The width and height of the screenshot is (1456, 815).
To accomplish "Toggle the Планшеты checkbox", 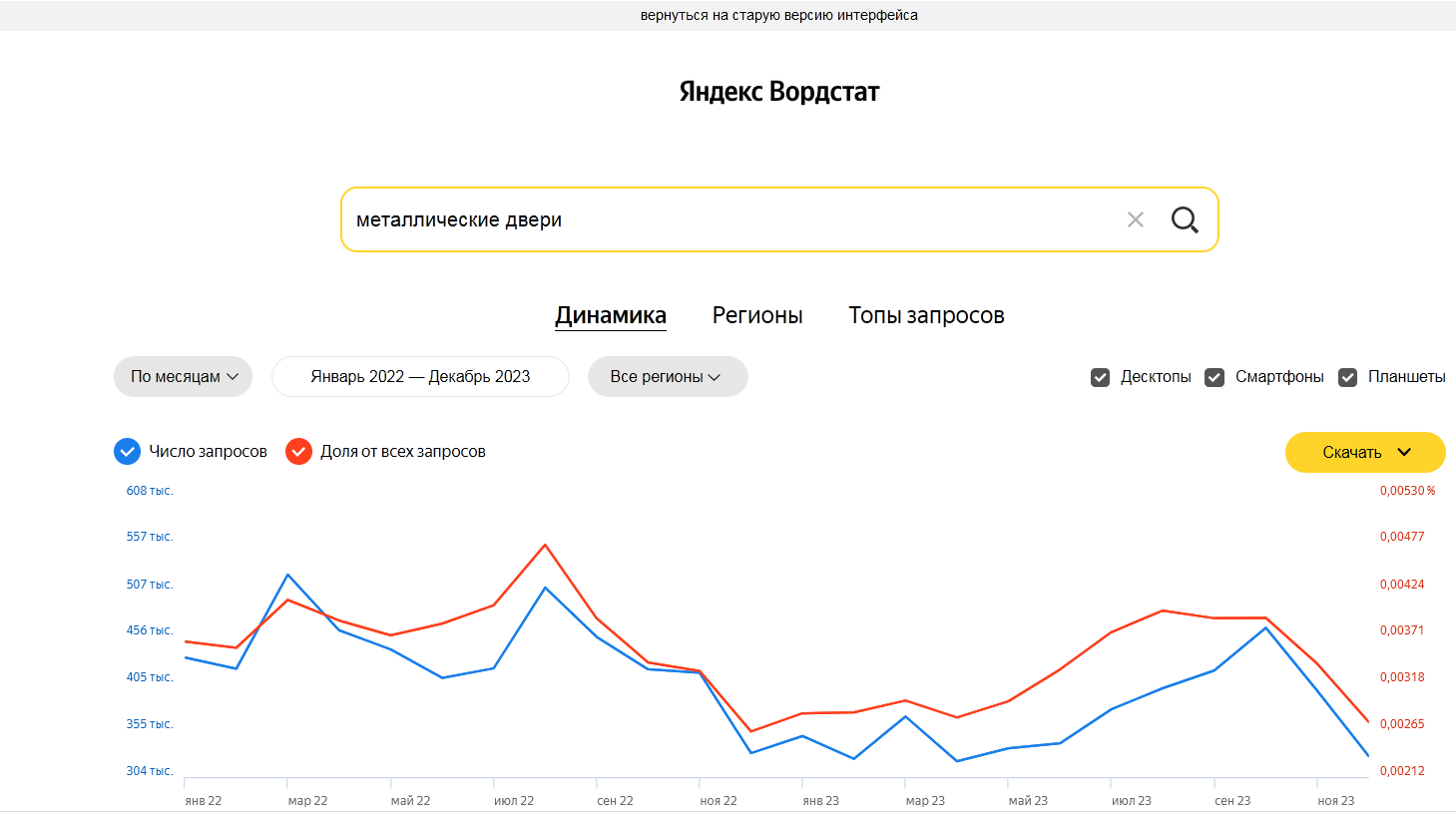I will click(1347, 377).
